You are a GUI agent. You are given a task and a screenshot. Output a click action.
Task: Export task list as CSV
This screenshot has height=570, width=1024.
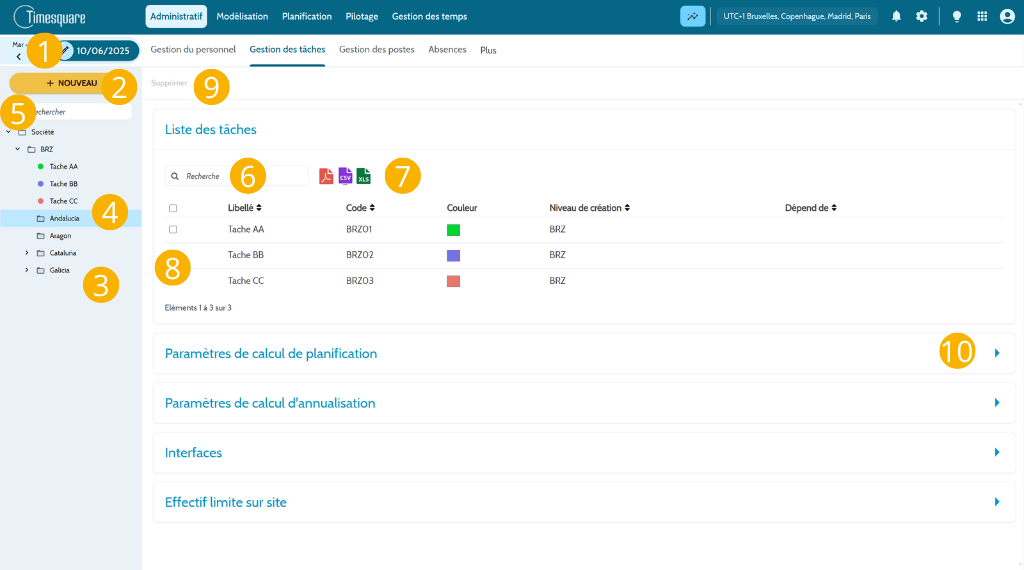pos(345,176)
